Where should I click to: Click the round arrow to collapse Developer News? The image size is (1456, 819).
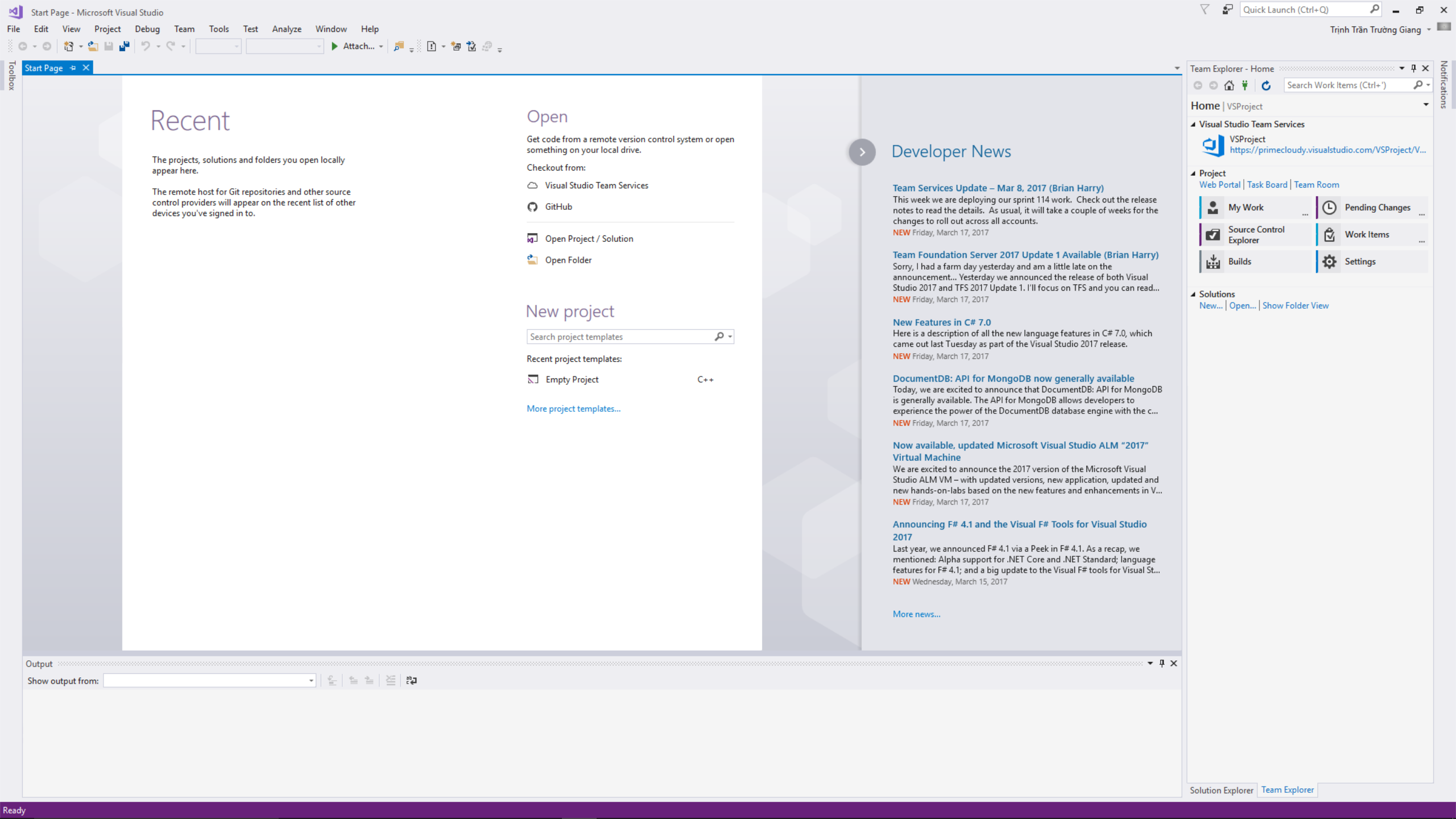[x=862, y=152]
